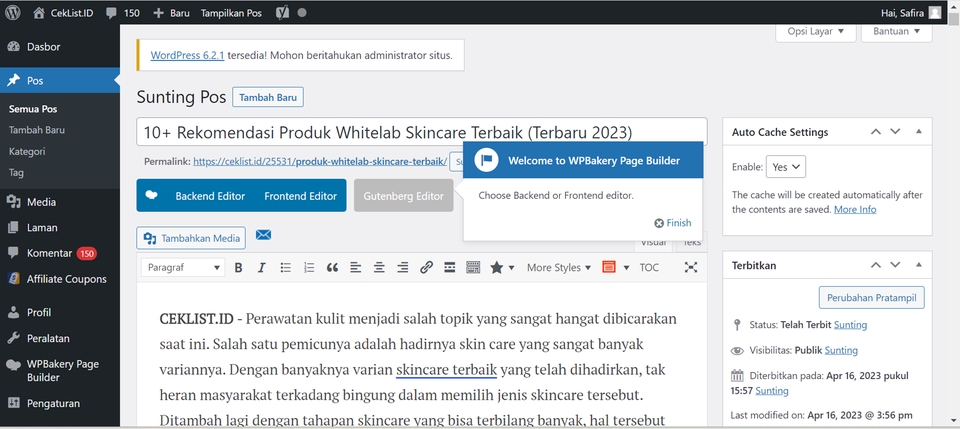960x429 pixels.
Task: Click the red table/box icon in toolbar
Action: click(609, 267)
